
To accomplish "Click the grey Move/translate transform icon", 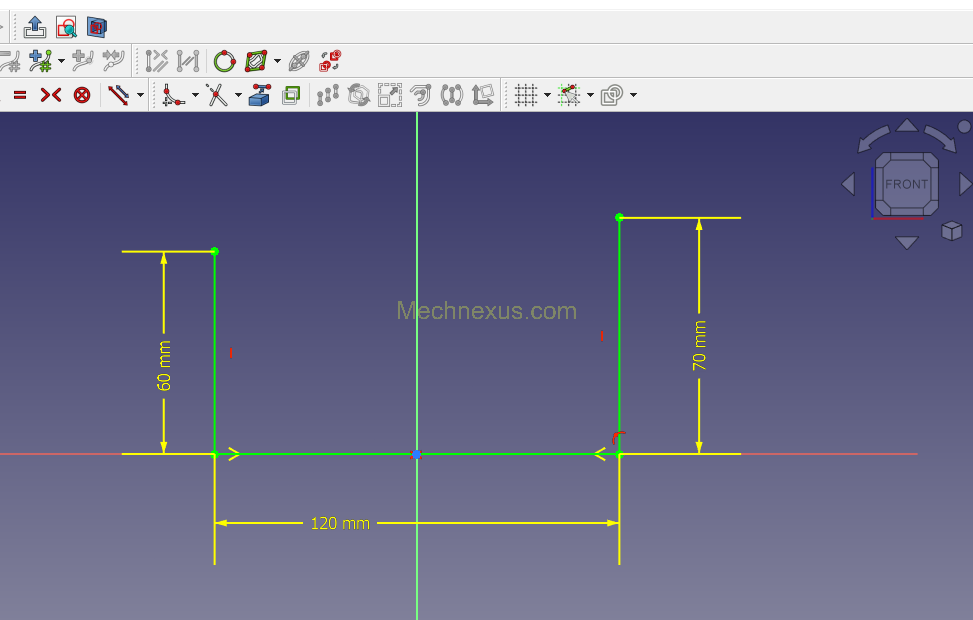I will pos(483,95).
